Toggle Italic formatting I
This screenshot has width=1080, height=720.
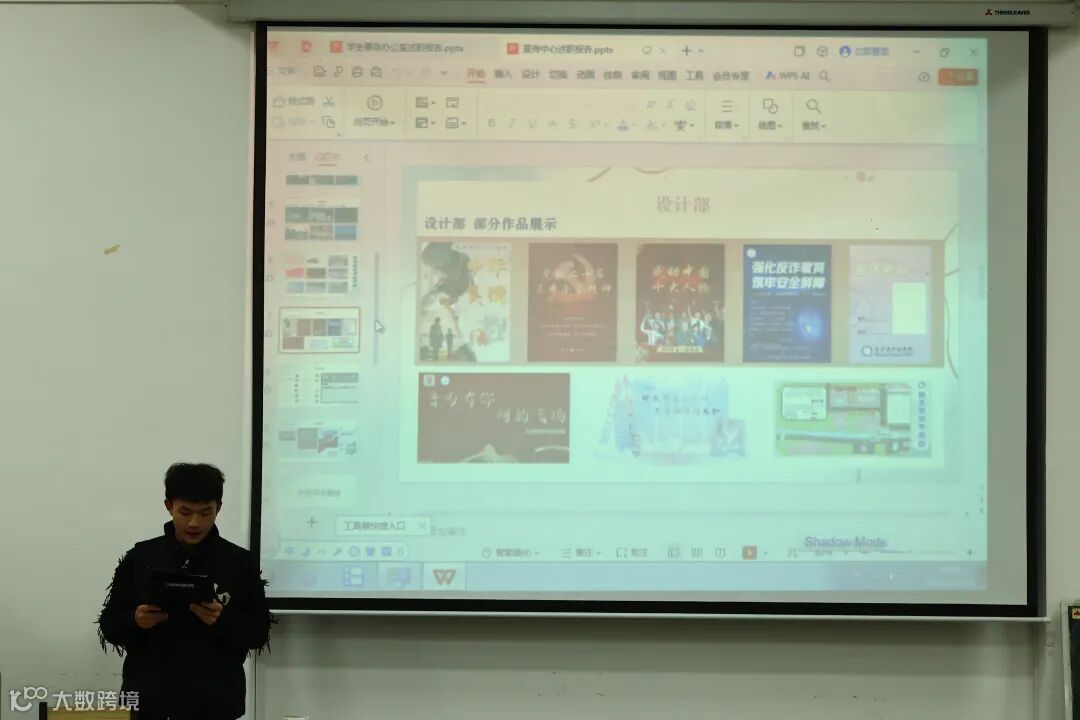pyautogui.click(x=511, y=123)
